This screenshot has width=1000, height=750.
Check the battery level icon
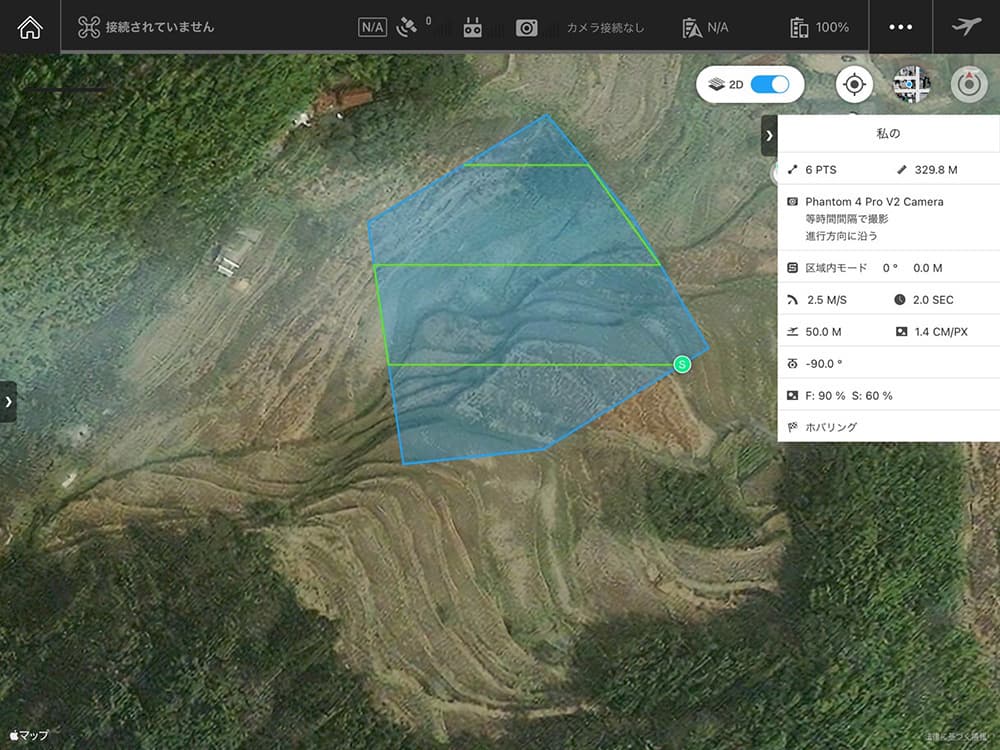(x=798, y=28)
